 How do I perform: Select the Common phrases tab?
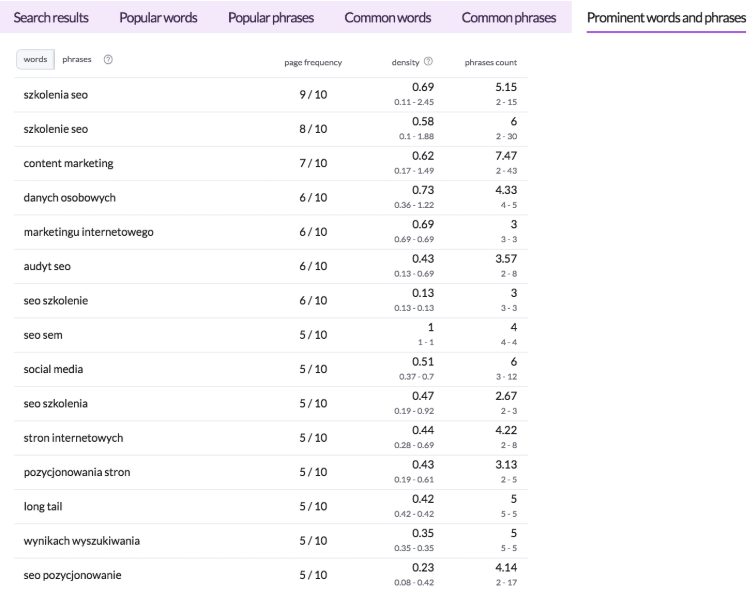click(x=509, y=18)
